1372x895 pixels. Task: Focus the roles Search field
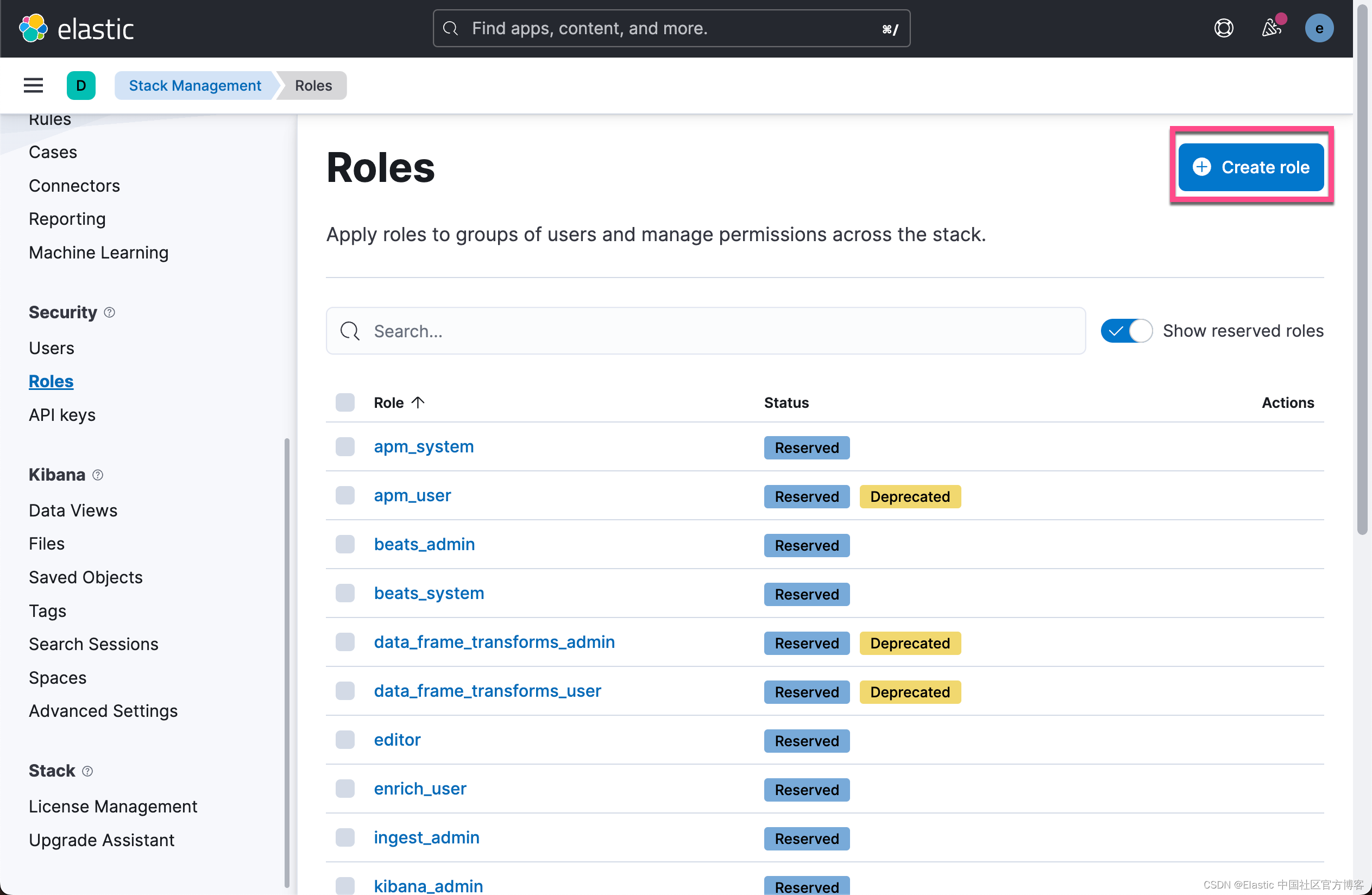pyautogui.click(x=706, y=331)
